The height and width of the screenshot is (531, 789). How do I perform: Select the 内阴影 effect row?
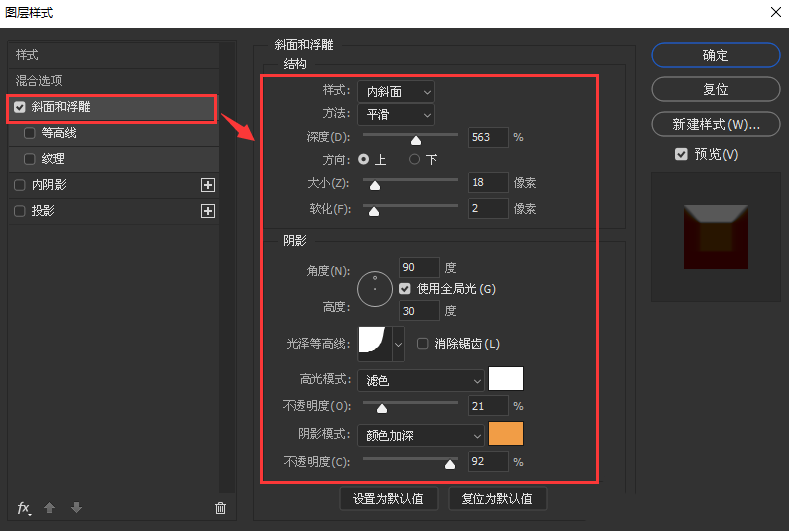(x=114, y=185)
